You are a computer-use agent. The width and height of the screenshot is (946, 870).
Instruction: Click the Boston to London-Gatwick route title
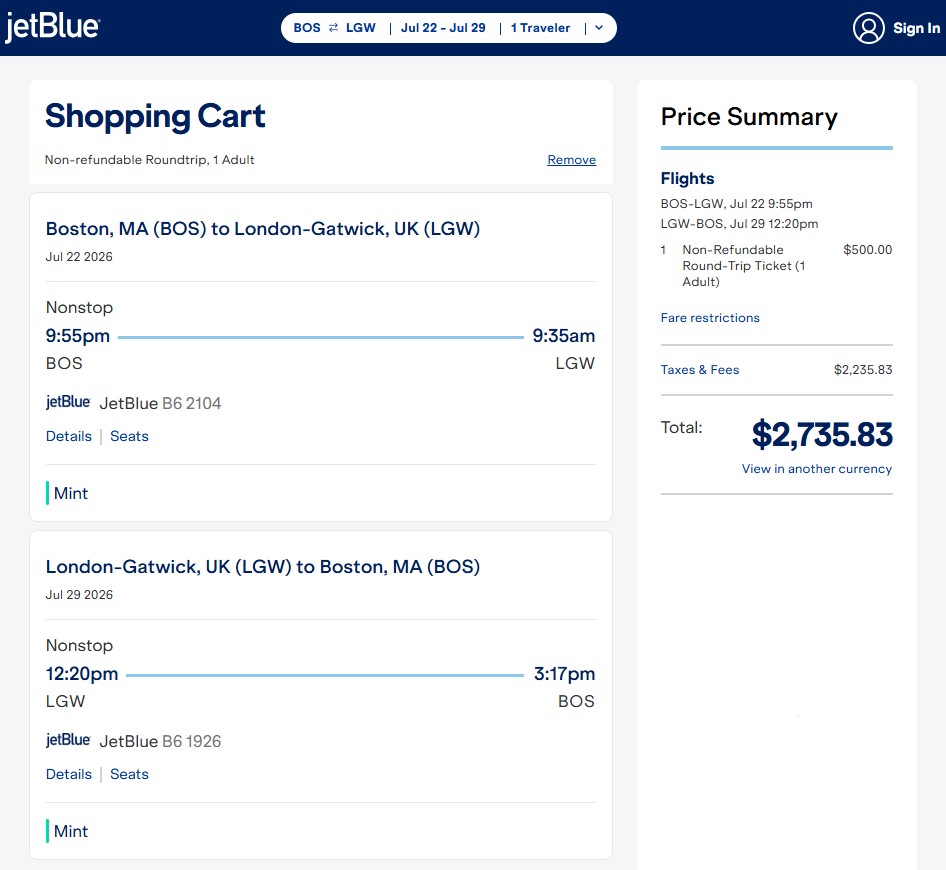tap(263, 229)
